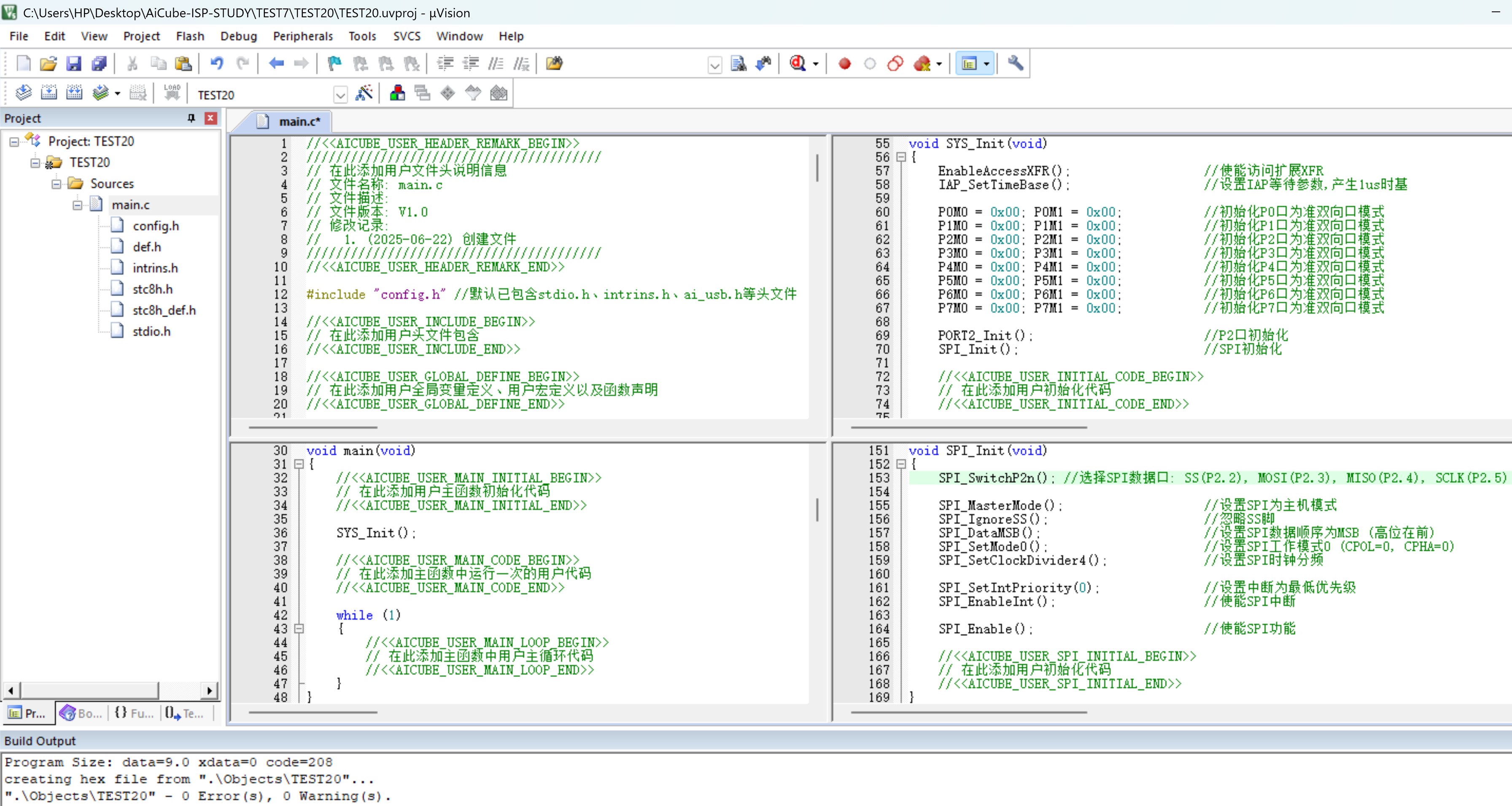Screen dimensions: 1512x806
Task: Switch to Books (Bo...) bottom tab
Action: (81, 713)
